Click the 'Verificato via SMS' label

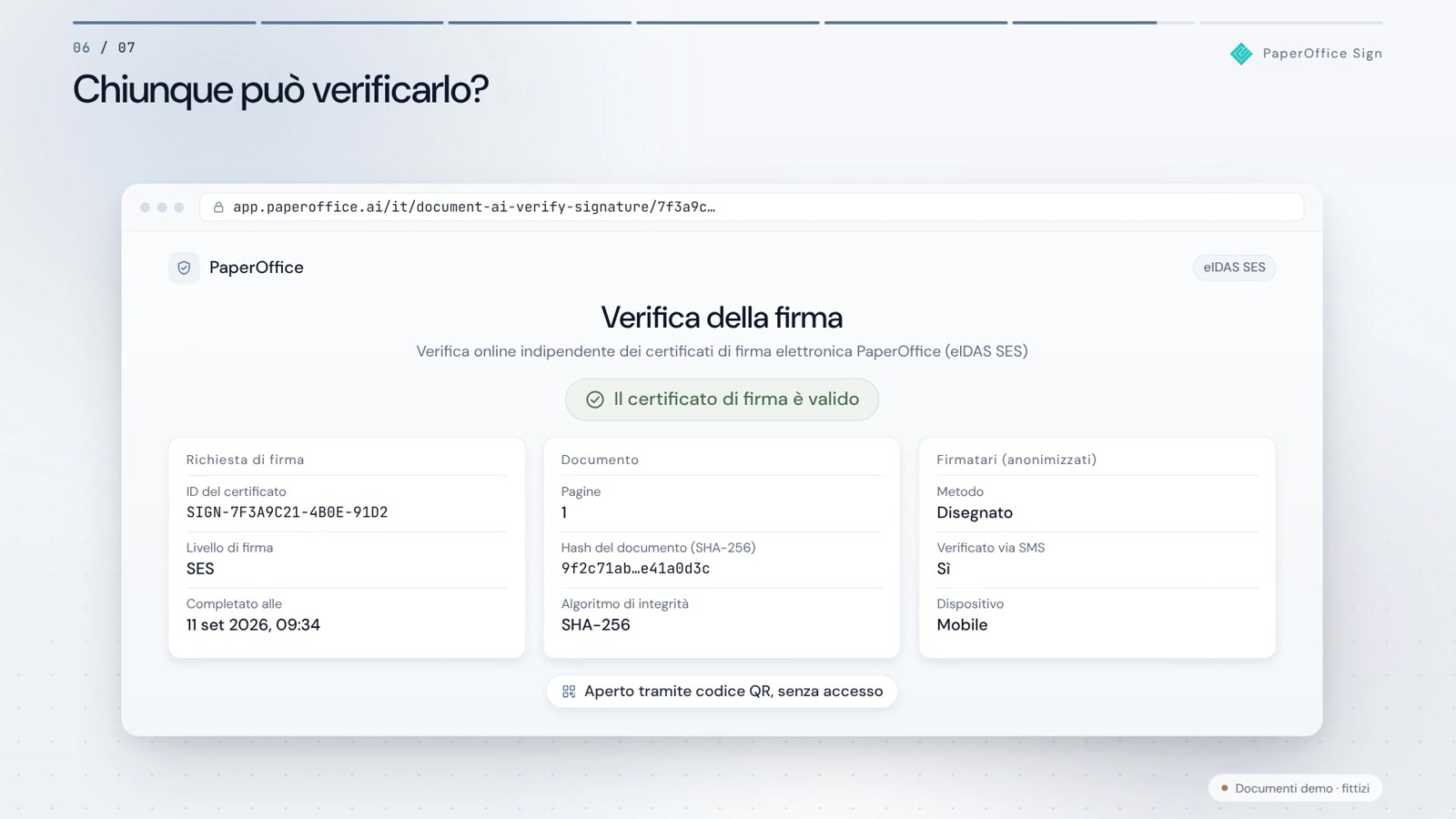point(991,548)
